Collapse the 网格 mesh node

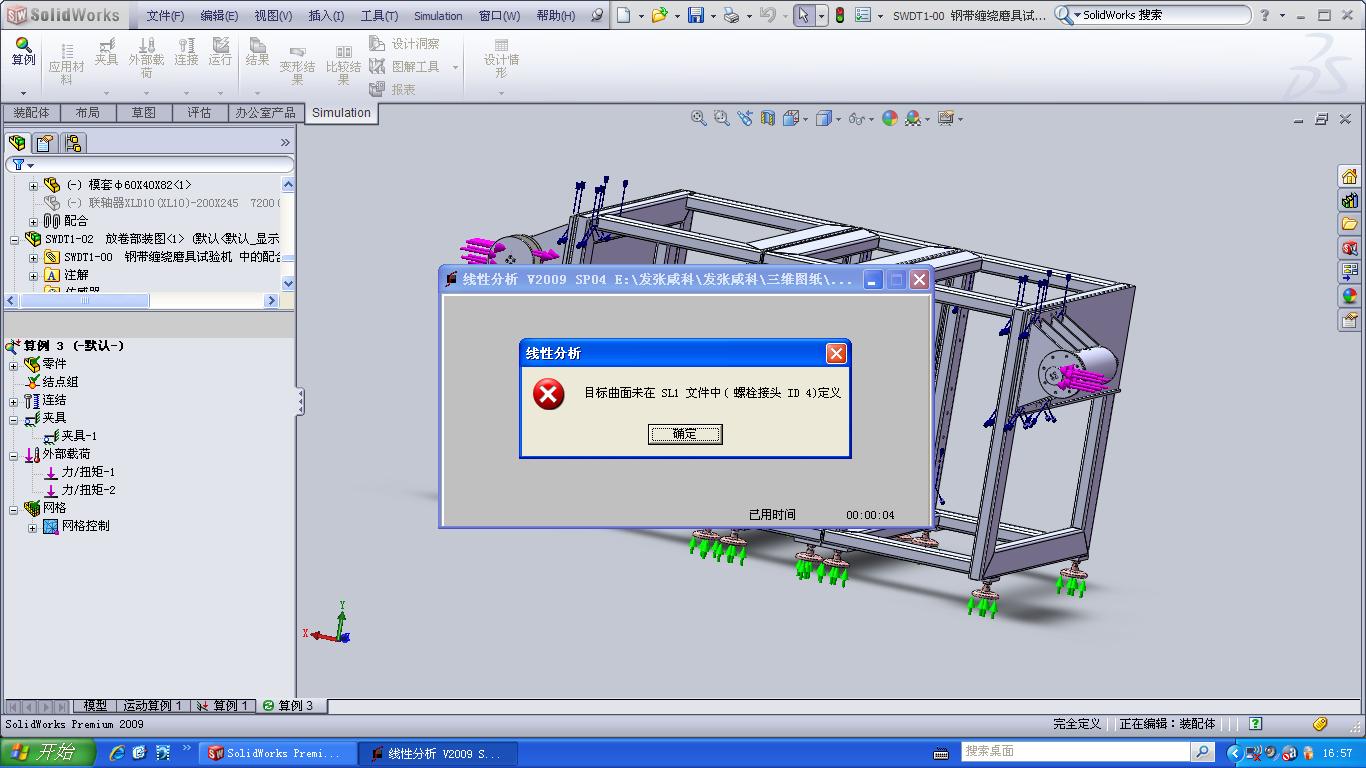click(x=14, y=509)
